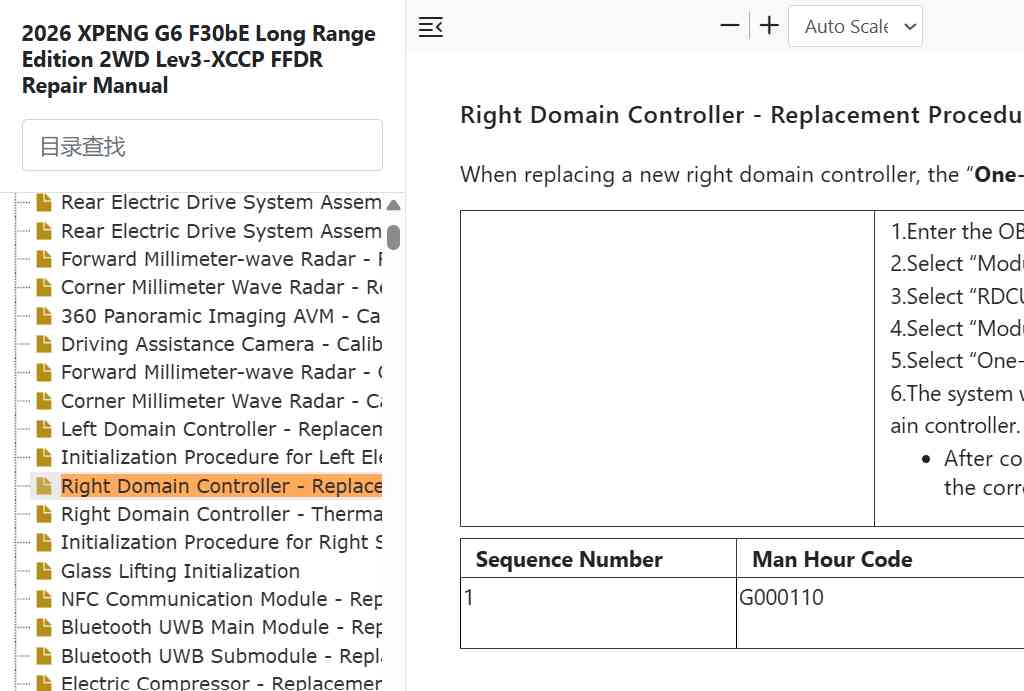Open 360 Panoramic Imaging AVM entry

221,315
